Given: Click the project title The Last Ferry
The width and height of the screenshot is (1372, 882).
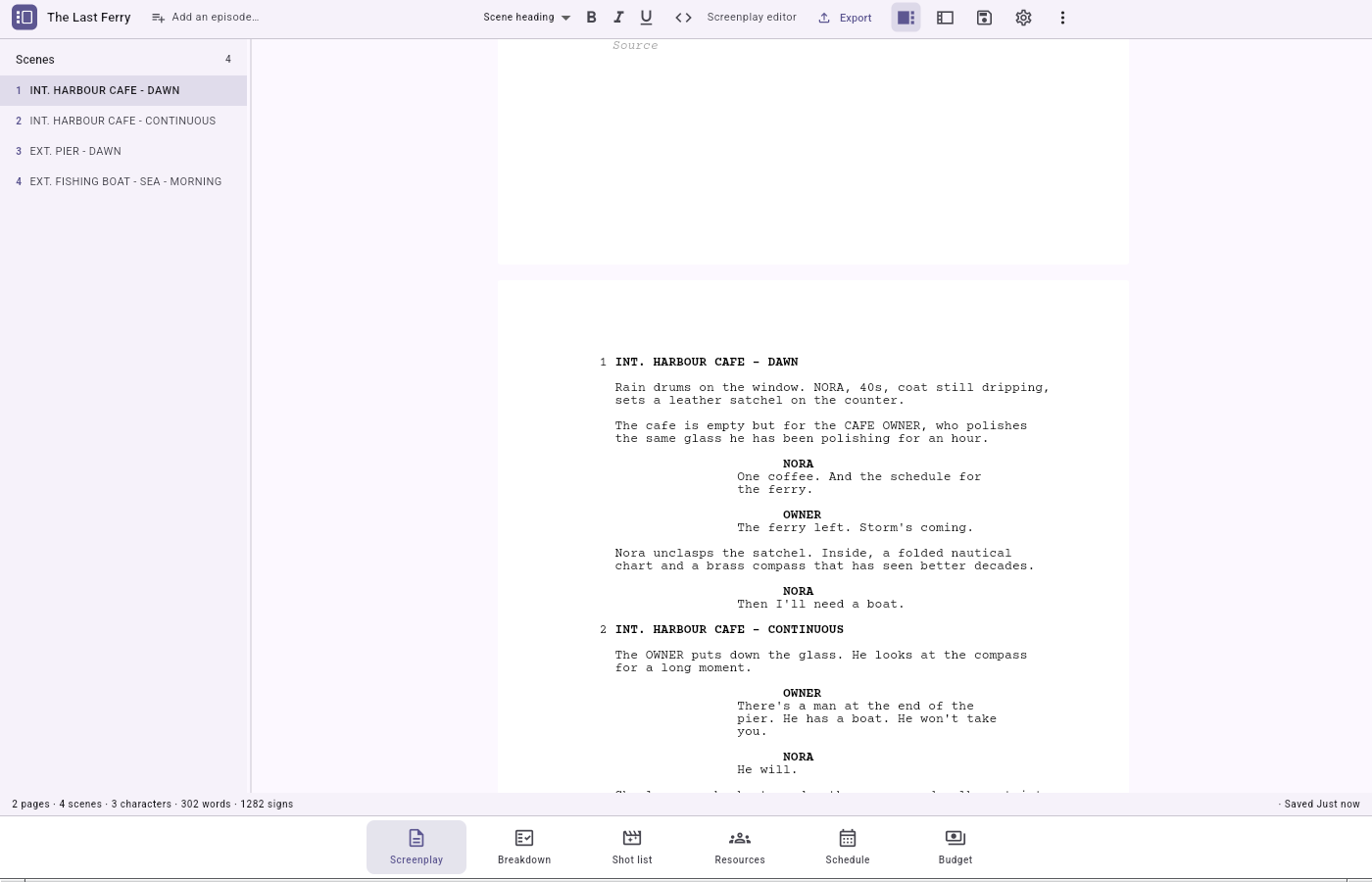Looking at the screenshot, I should pos(89,18).
